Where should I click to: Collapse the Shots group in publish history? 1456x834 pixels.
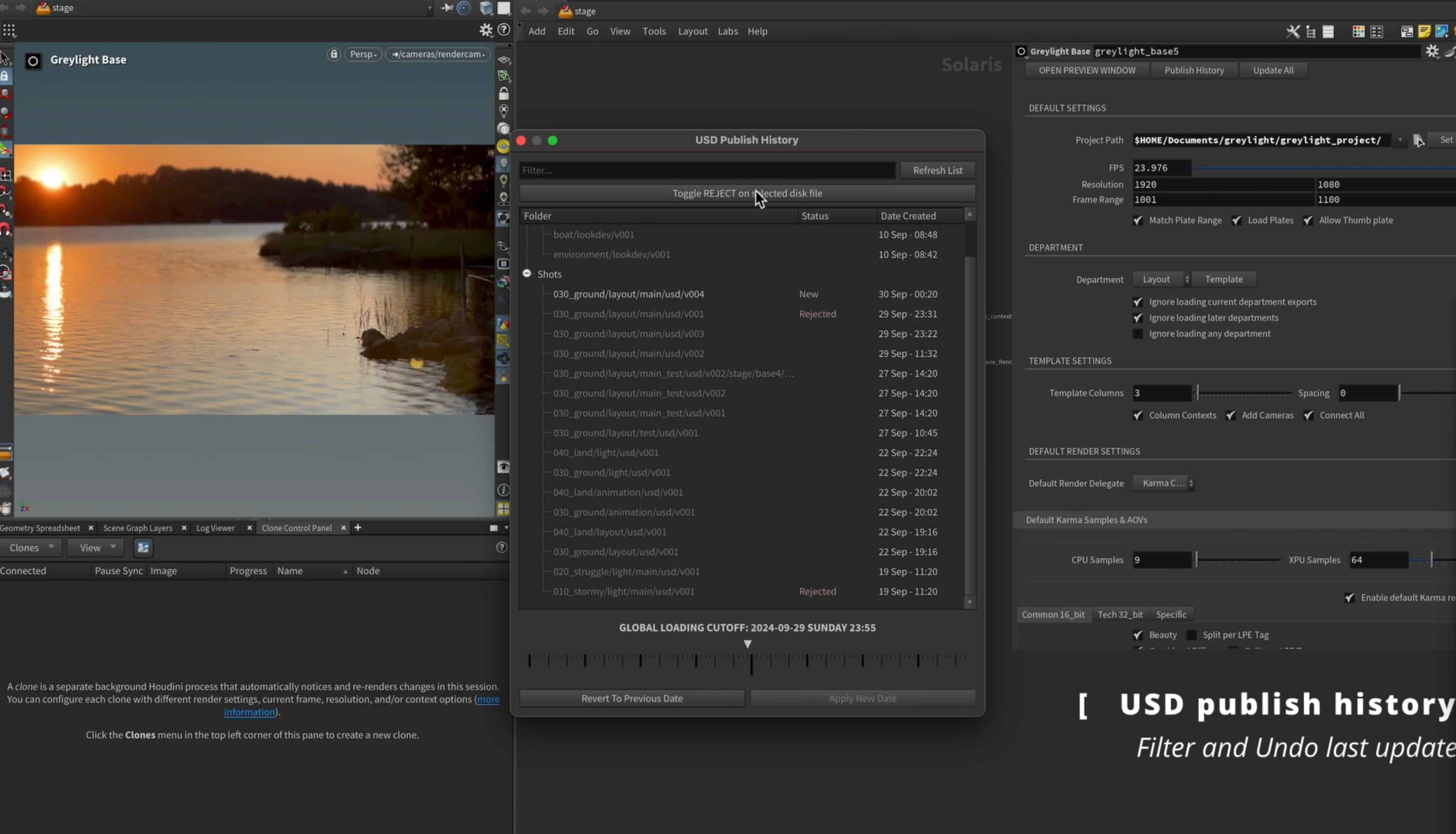click(x=526, y=274)
